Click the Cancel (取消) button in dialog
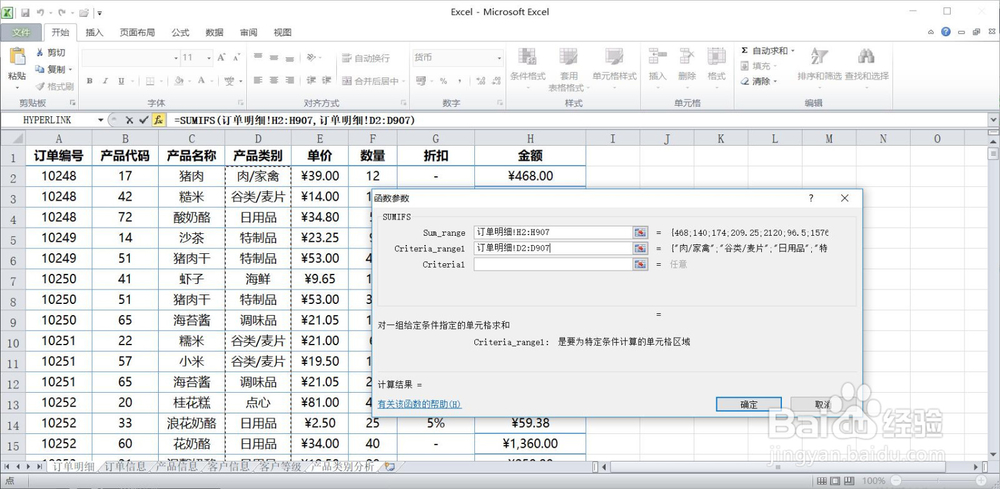Viewport: 1000px width, 489px height. click(x=823, y=404)
